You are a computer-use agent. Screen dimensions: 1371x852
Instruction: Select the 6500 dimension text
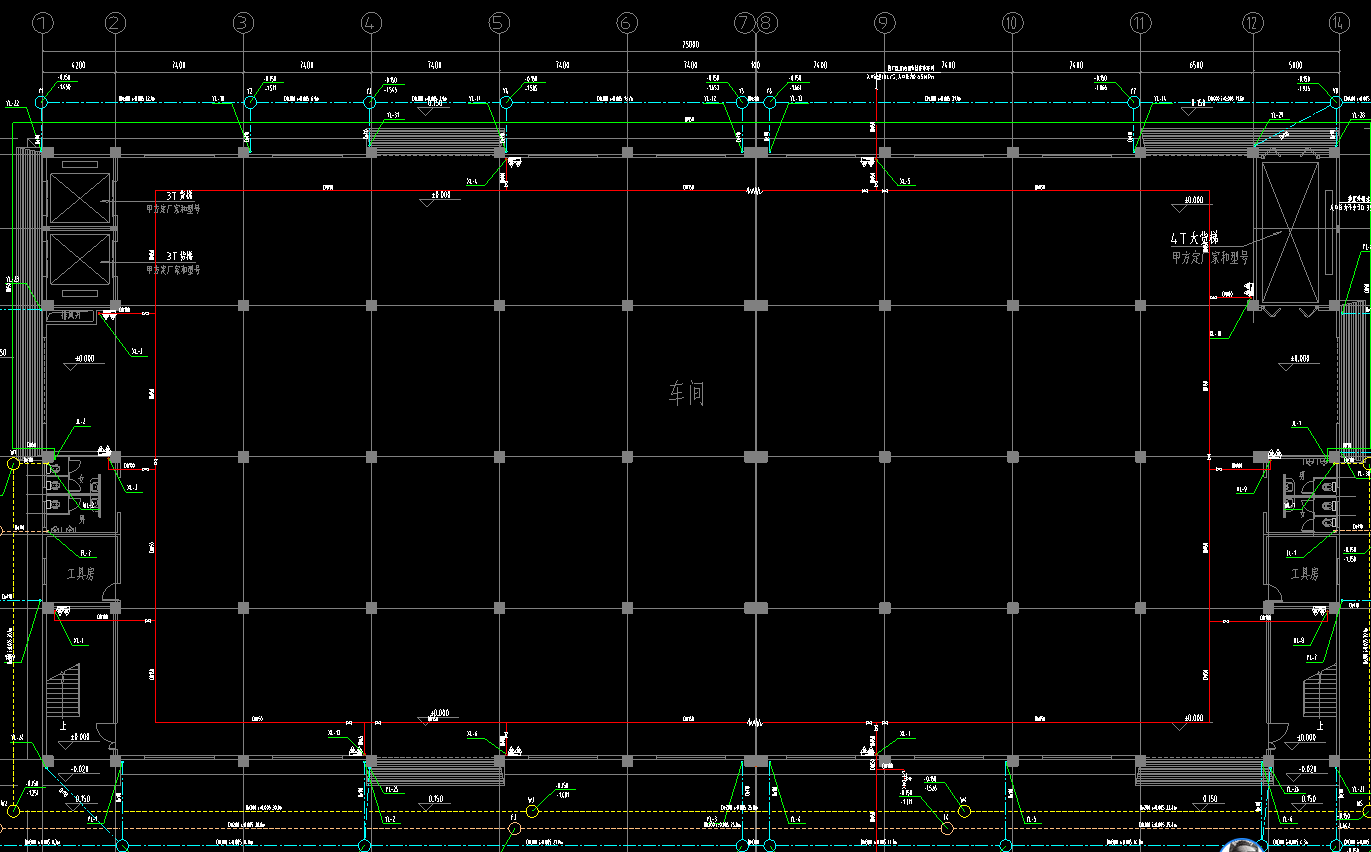[1196, 65]
